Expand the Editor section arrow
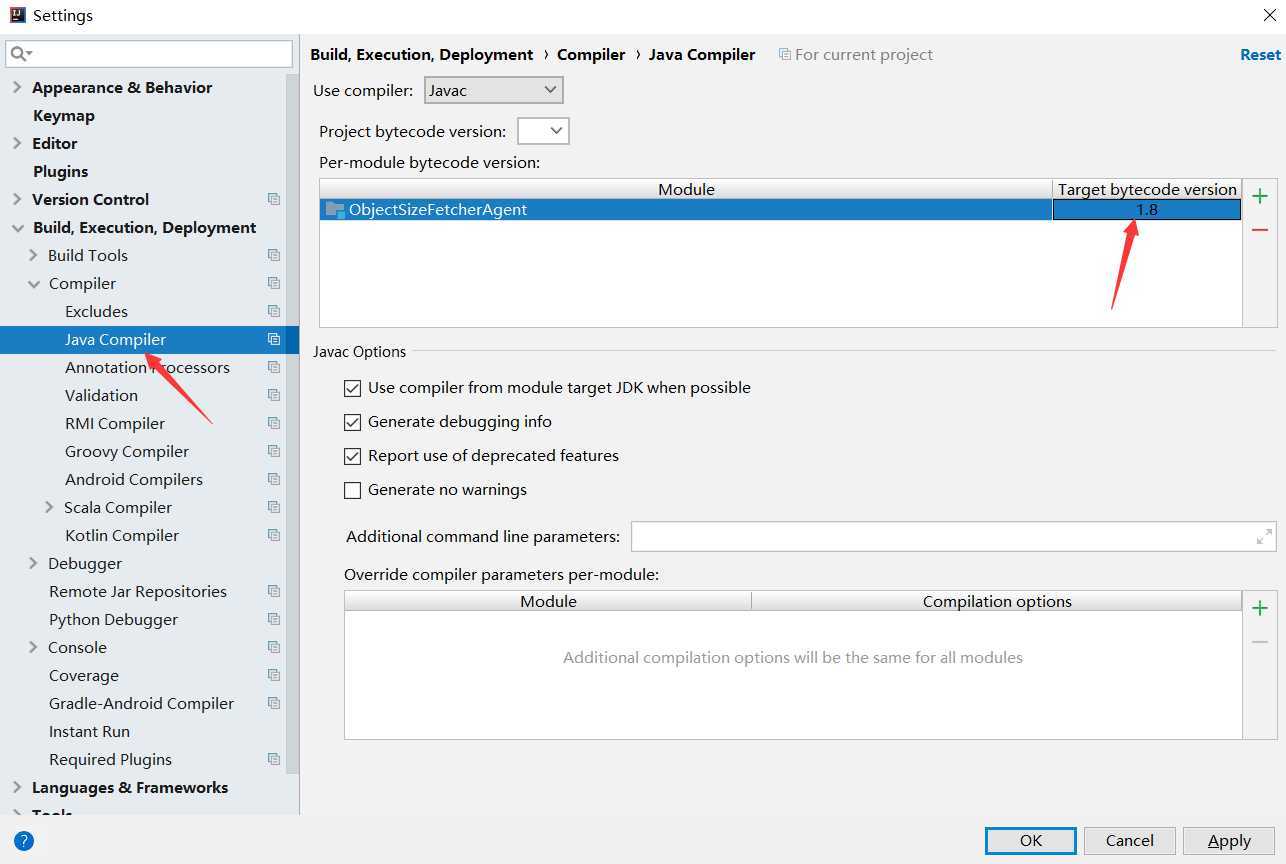This screenshot has height=864, width=1286. (x=17, y=143)
